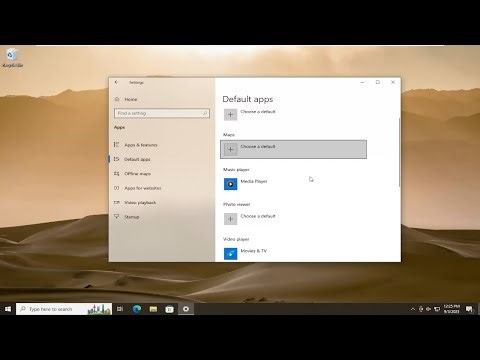The width and height of the screenshot is (480, 360).
Task: Click the back arrow in Settings
Action: [x=116, y=82]
